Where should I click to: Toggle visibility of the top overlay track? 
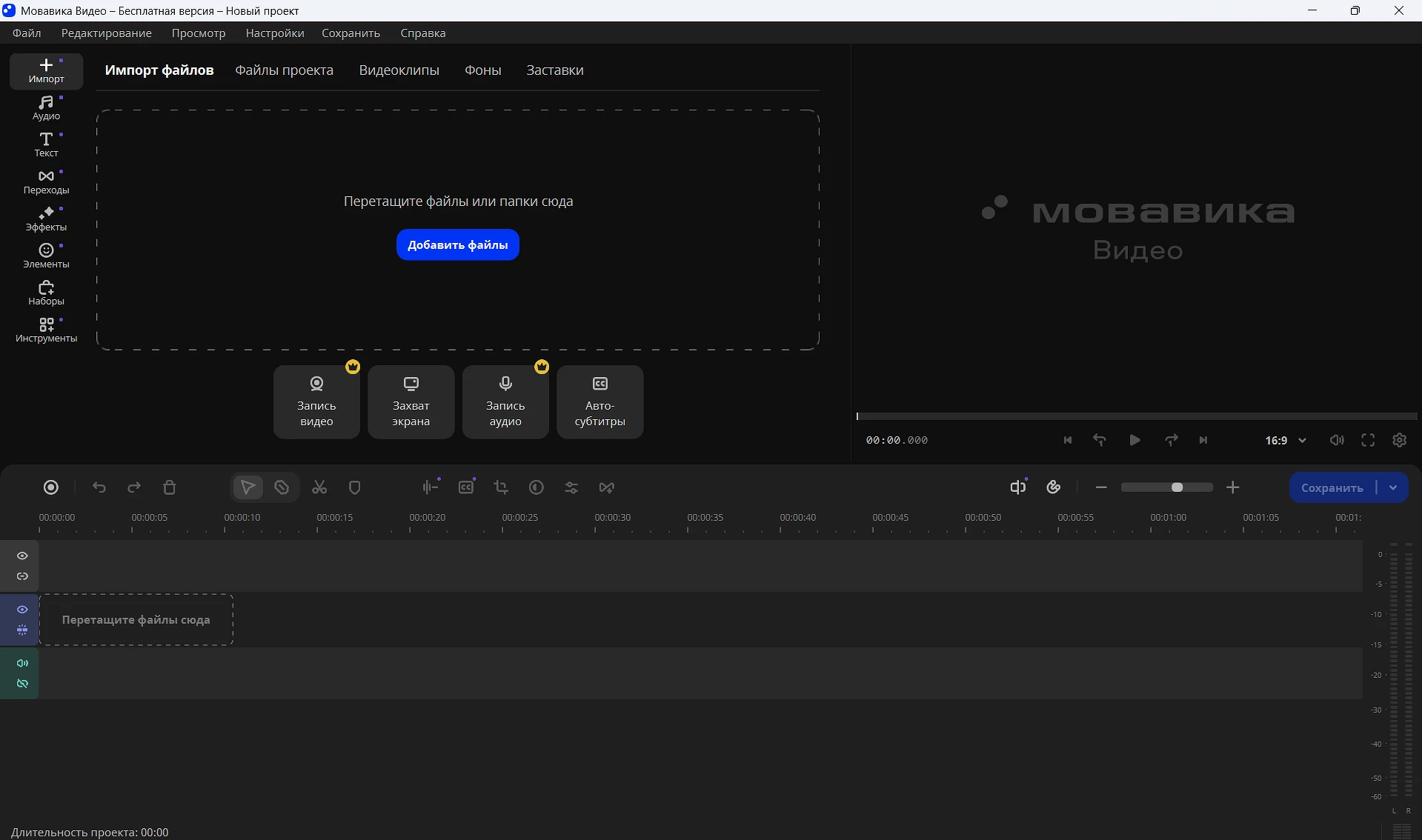pos(22,556)
